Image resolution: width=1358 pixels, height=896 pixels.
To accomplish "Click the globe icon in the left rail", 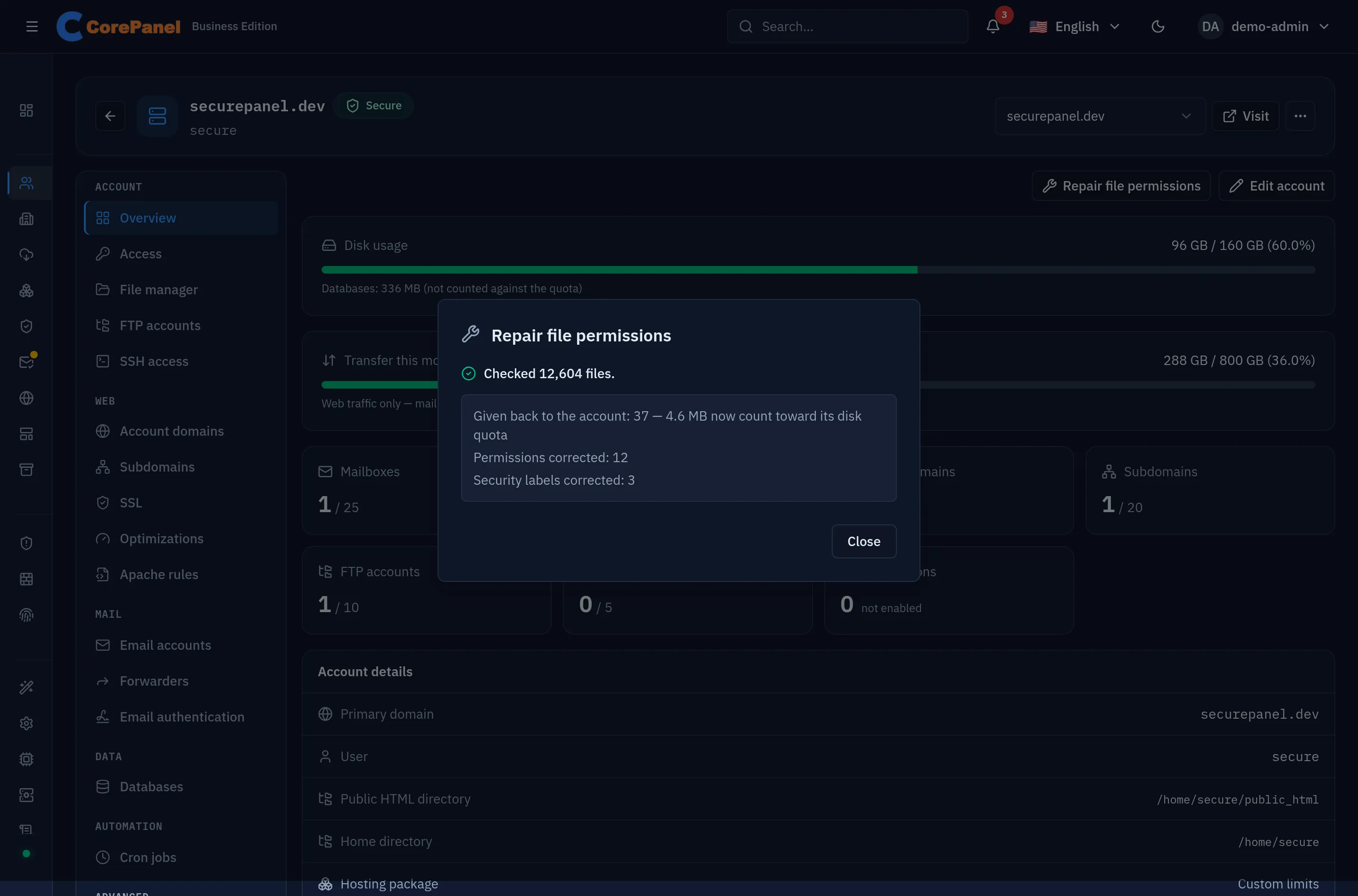I will point(26,398).
